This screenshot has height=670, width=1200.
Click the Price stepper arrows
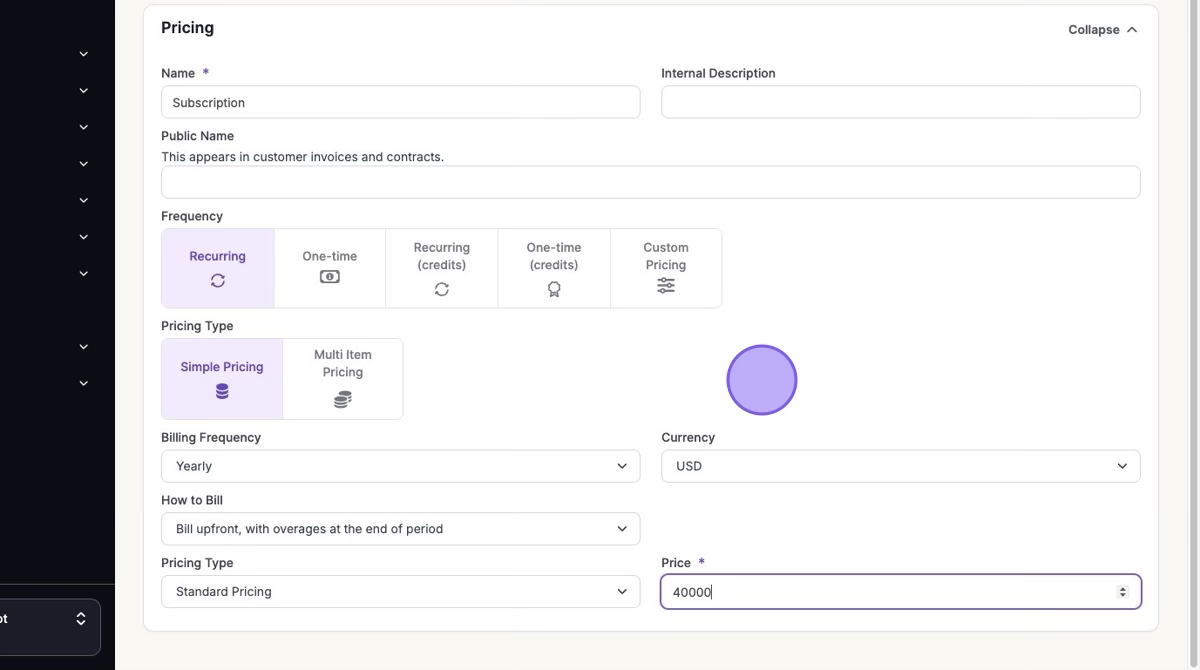coord(1122,592)
